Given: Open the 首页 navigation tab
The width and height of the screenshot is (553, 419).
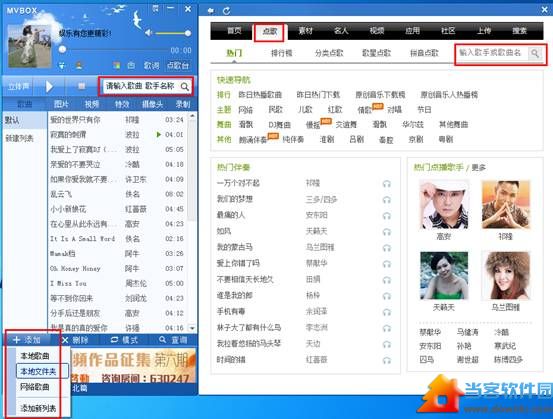Looking at the screenshot, I should point(234,31).
